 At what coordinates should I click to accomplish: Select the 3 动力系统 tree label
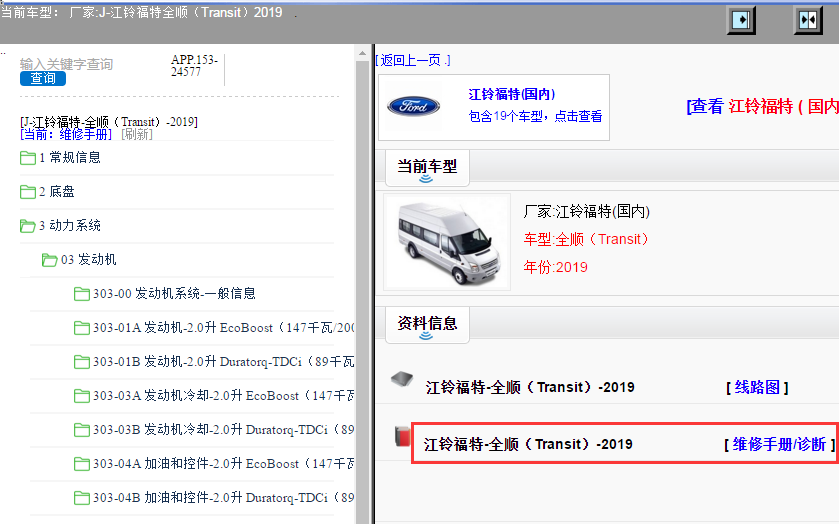(x=70, y=225)
